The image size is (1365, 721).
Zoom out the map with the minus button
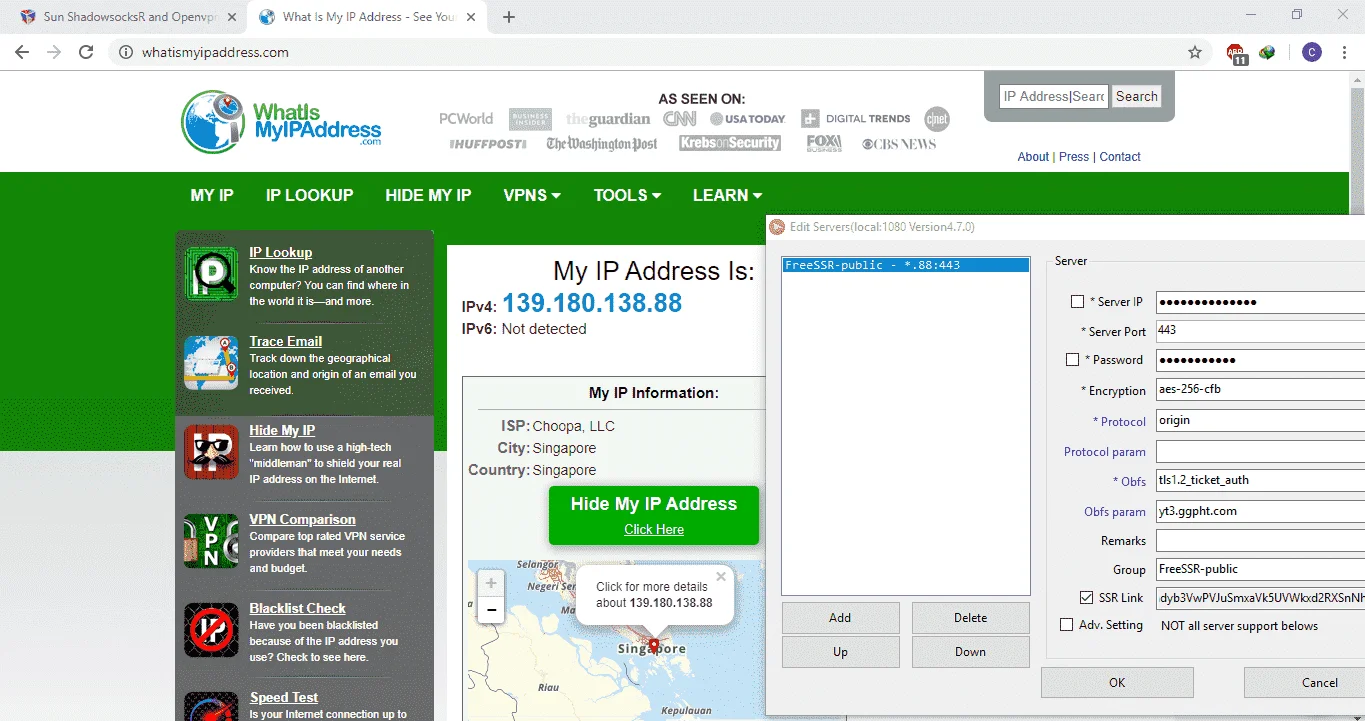(491, 609)
